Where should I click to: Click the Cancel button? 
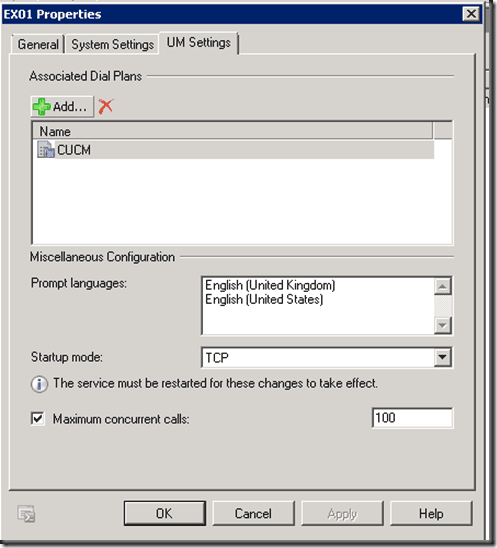tap(253, 513)
